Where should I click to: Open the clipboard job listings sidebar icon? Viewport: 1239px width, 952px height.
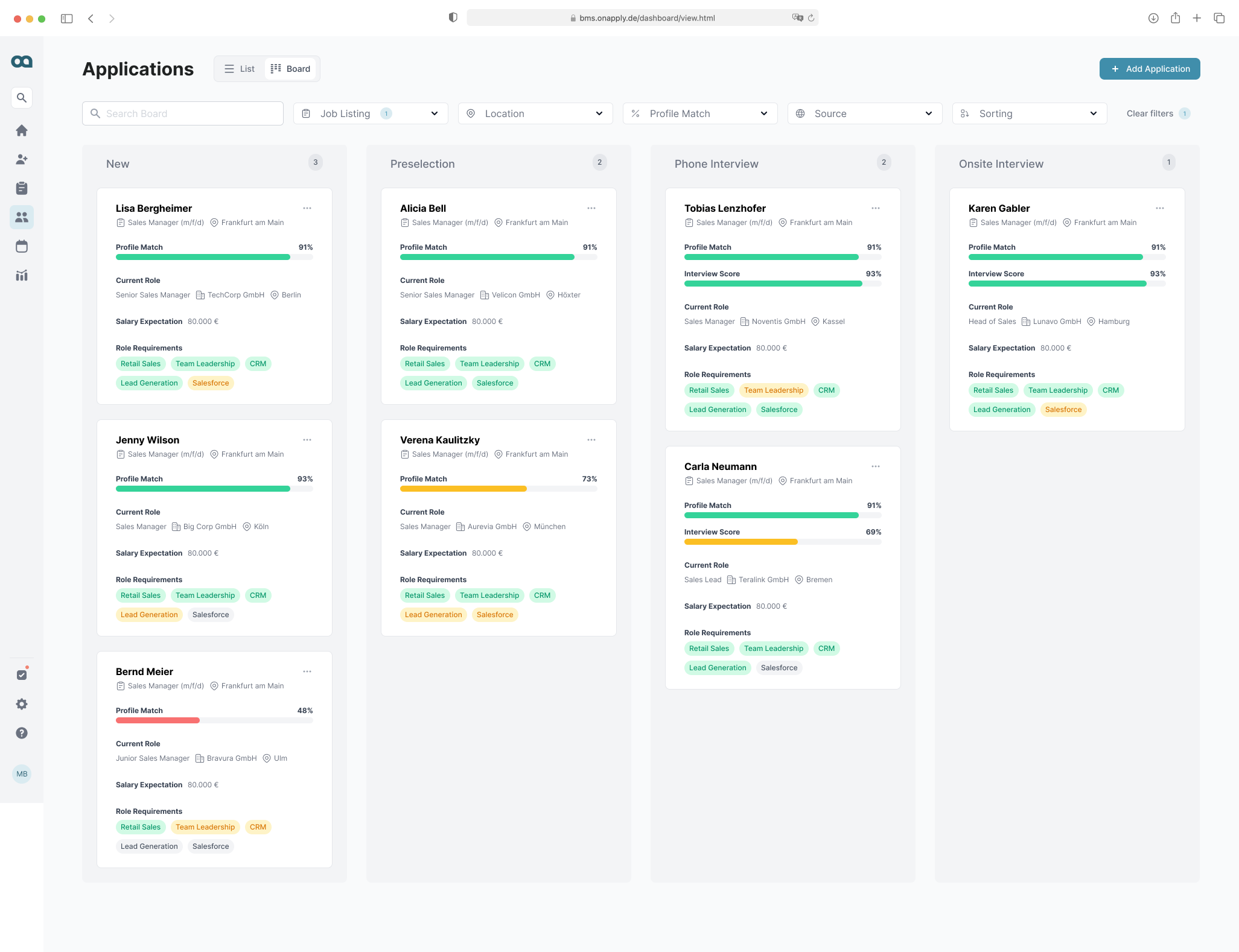[x=22, y=188]
